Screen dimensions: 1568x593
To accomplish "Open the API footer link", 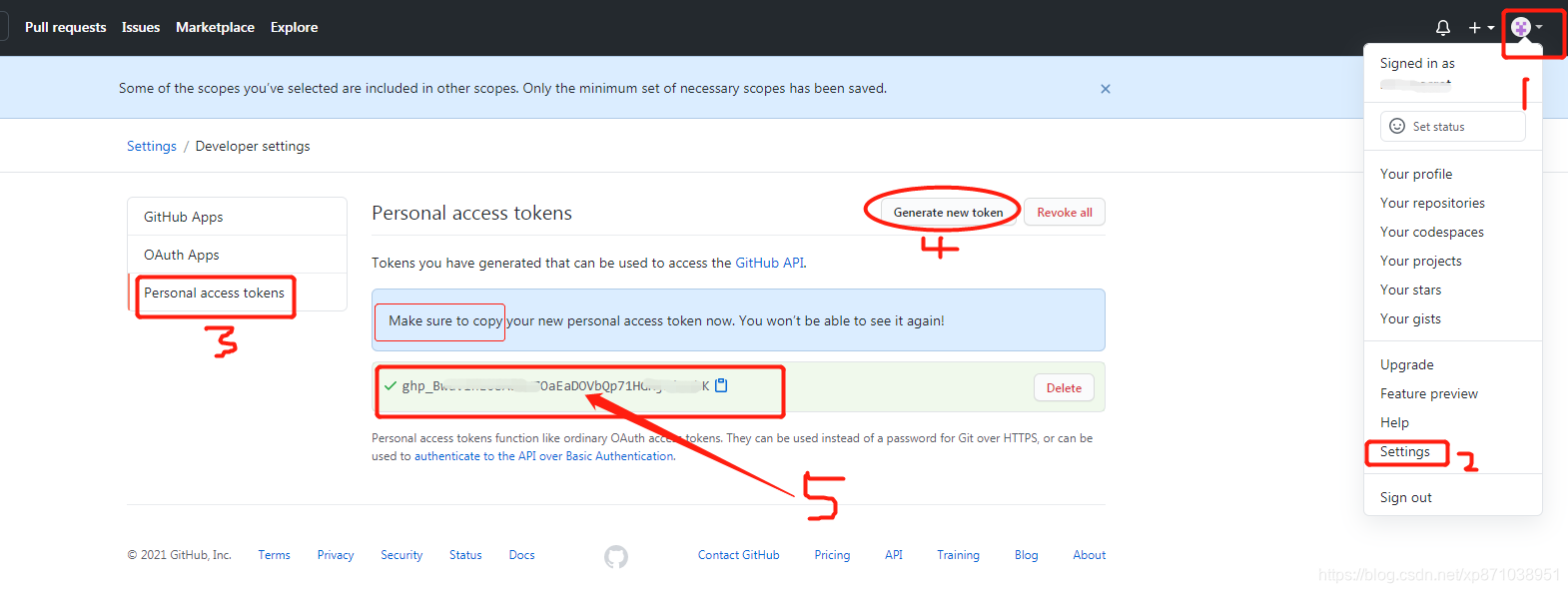I will click(894, 555).
